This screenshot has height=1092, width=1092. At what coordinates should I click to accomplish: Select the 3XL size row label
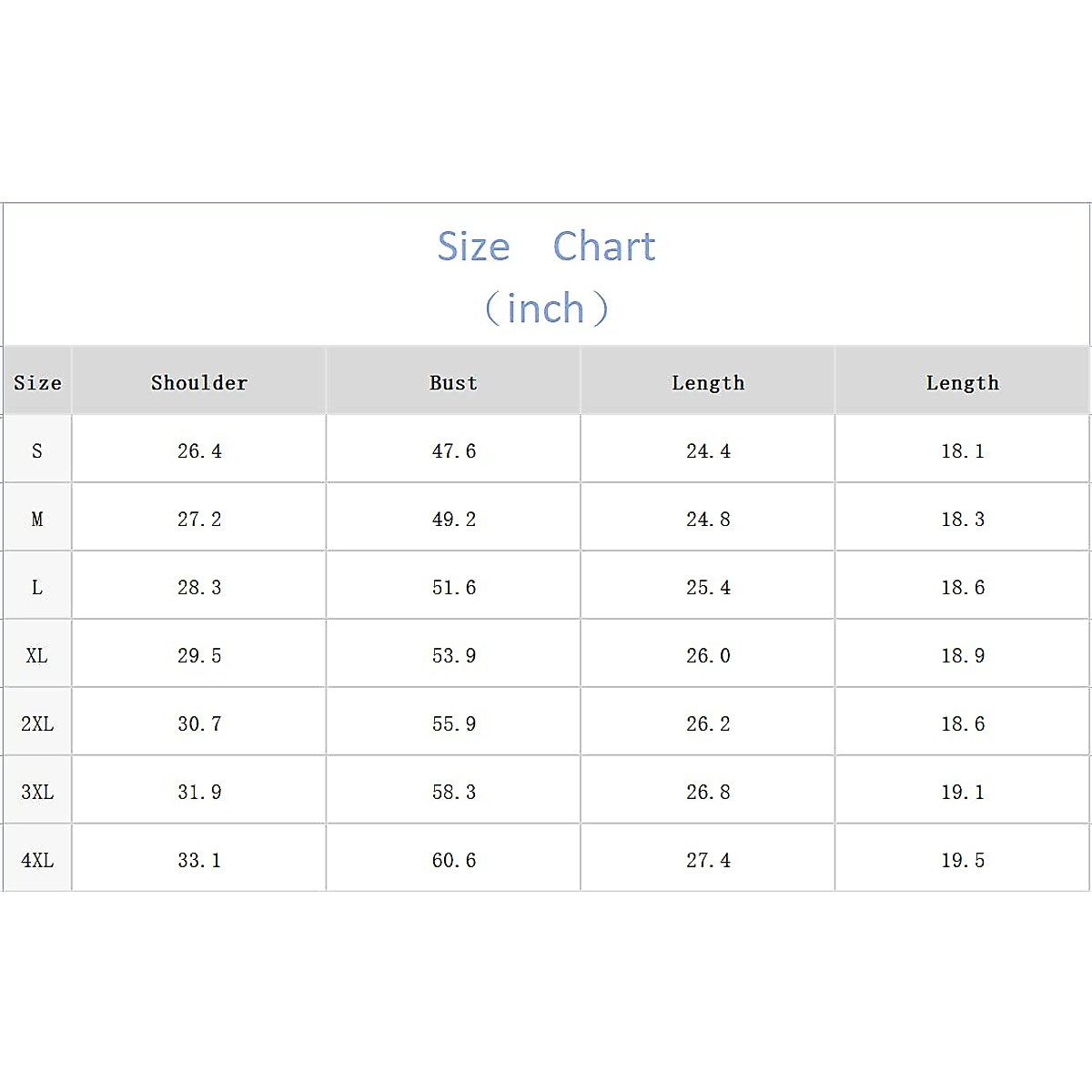(x=37, y=793)
